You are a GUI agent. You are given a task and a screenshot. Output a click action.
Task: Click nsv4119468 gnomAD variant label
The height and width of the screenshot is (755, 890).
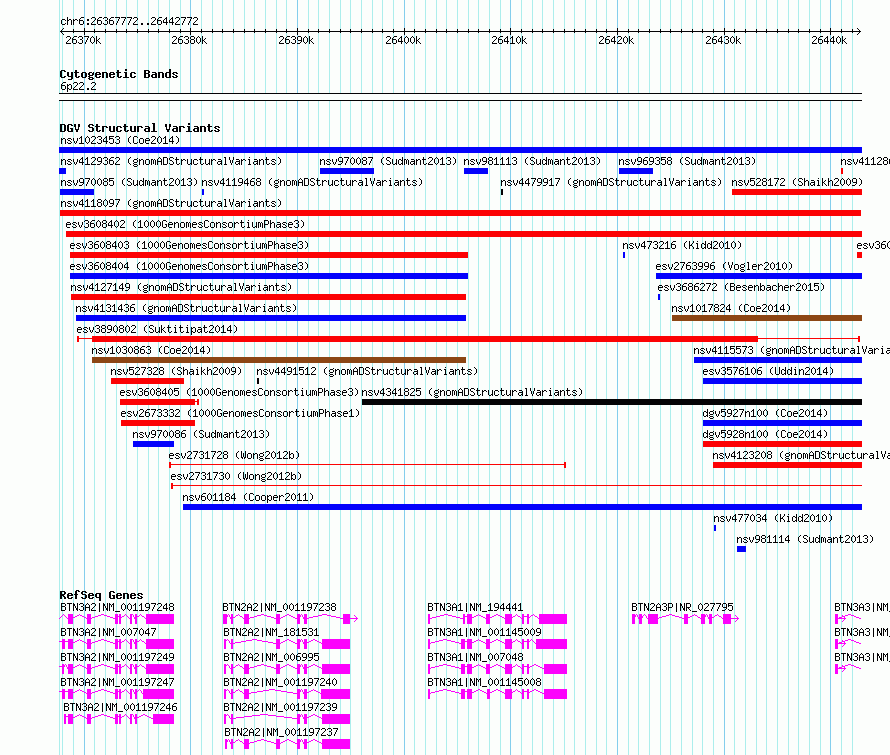pos(312,182)
